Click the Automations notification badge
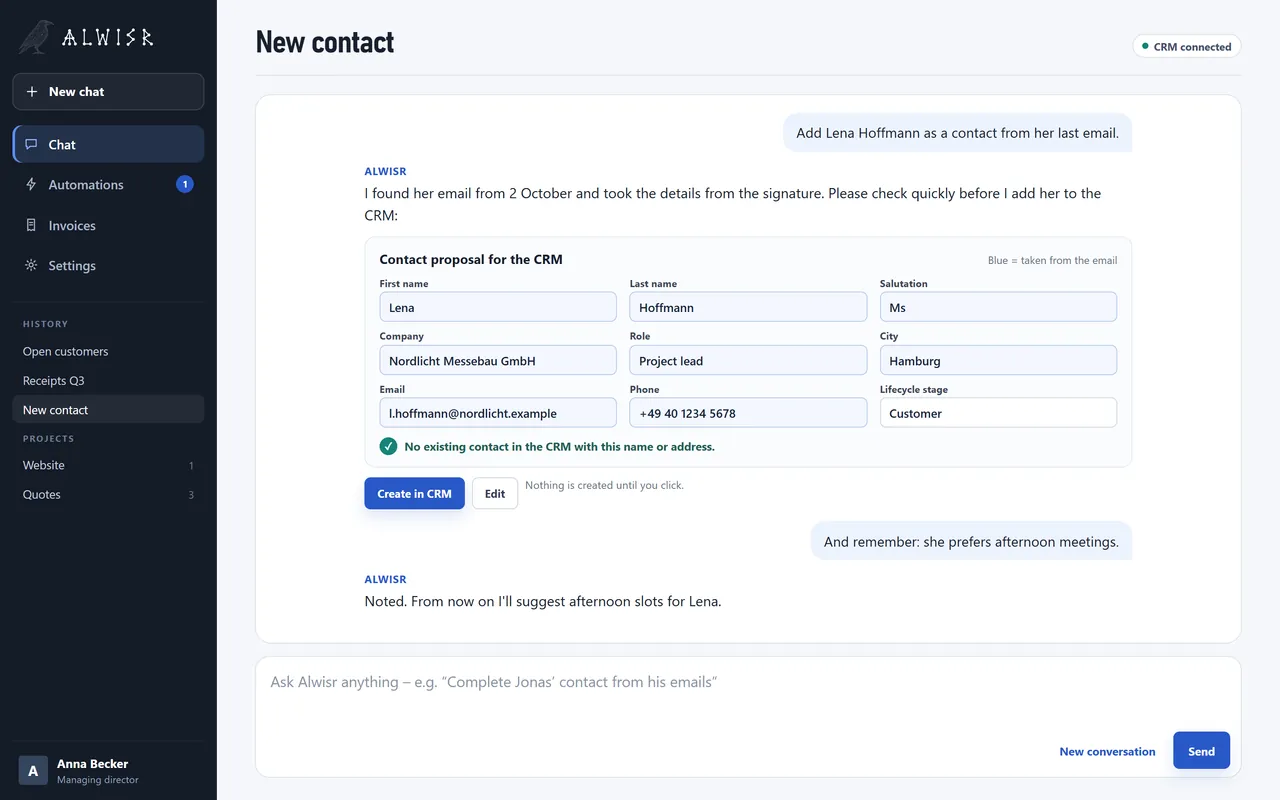1280x800 pixels. (x=184, y=184)
